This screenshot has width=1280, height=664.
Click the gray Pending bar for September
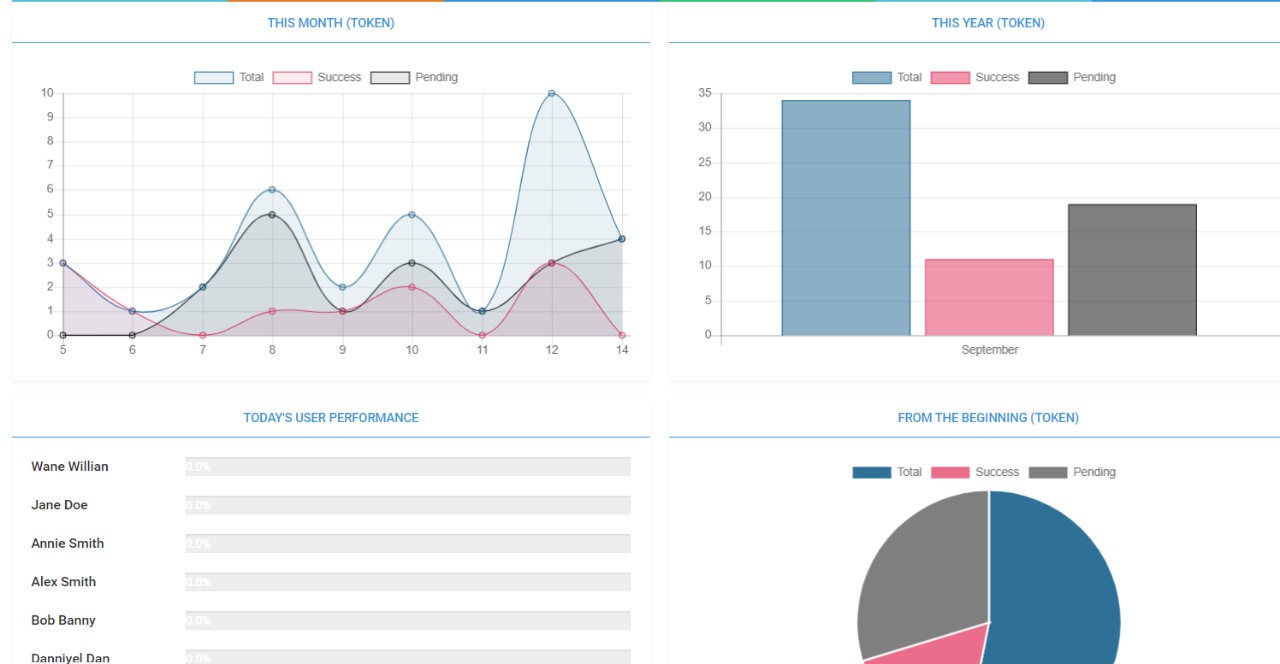(1132, 270)
